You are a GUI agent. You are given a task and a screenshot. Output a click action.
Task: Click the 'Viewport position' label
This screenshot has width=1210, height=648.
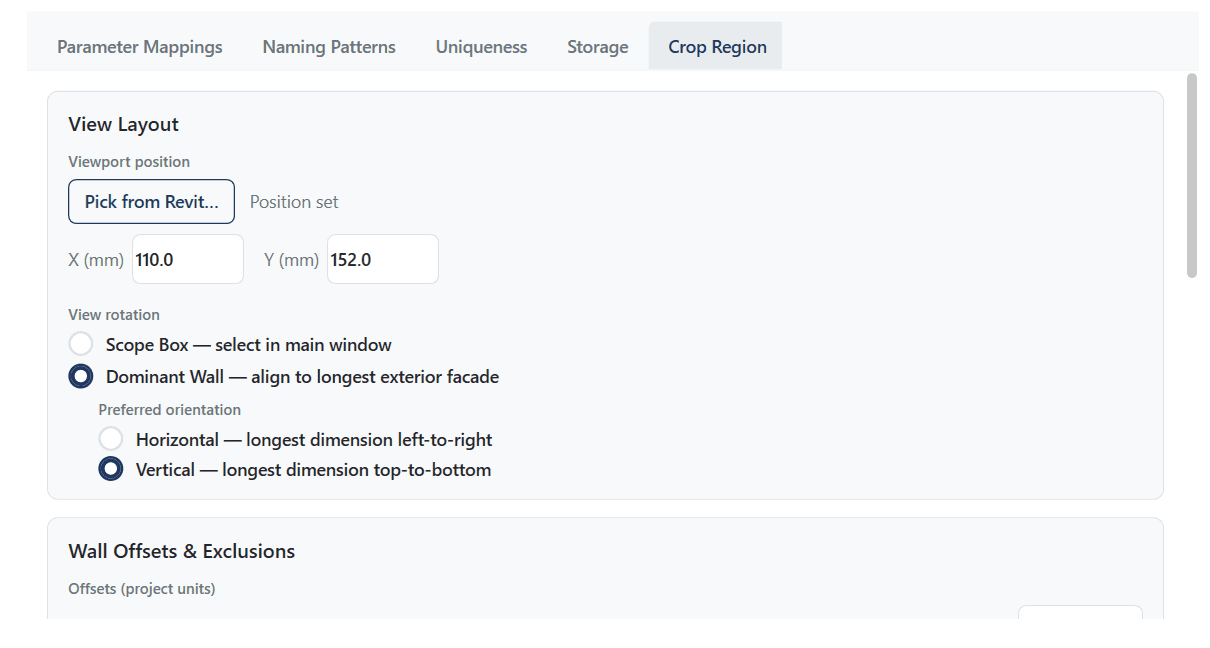point(129,162)
